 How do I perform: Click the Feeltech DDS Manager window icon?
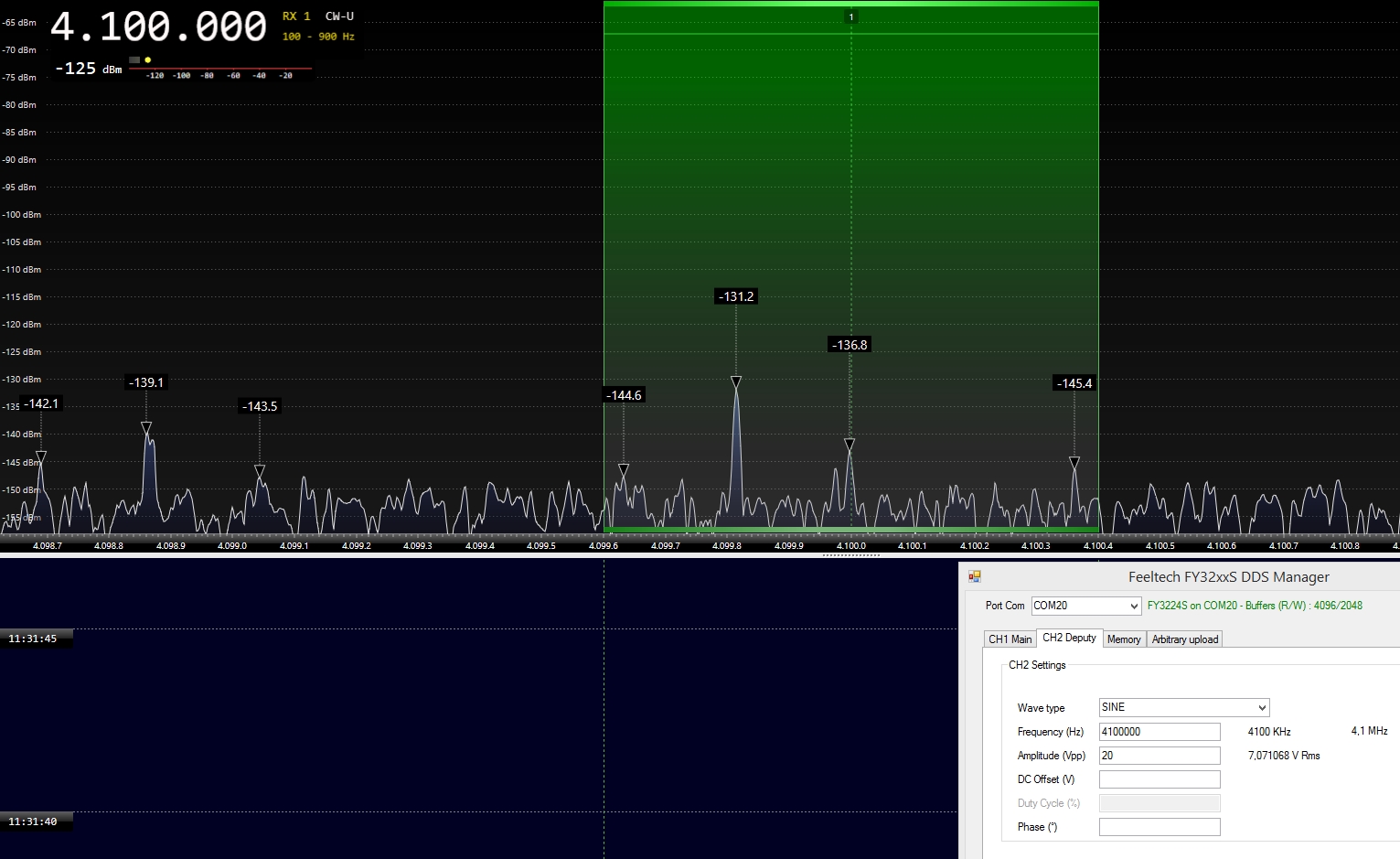point(975,576)
